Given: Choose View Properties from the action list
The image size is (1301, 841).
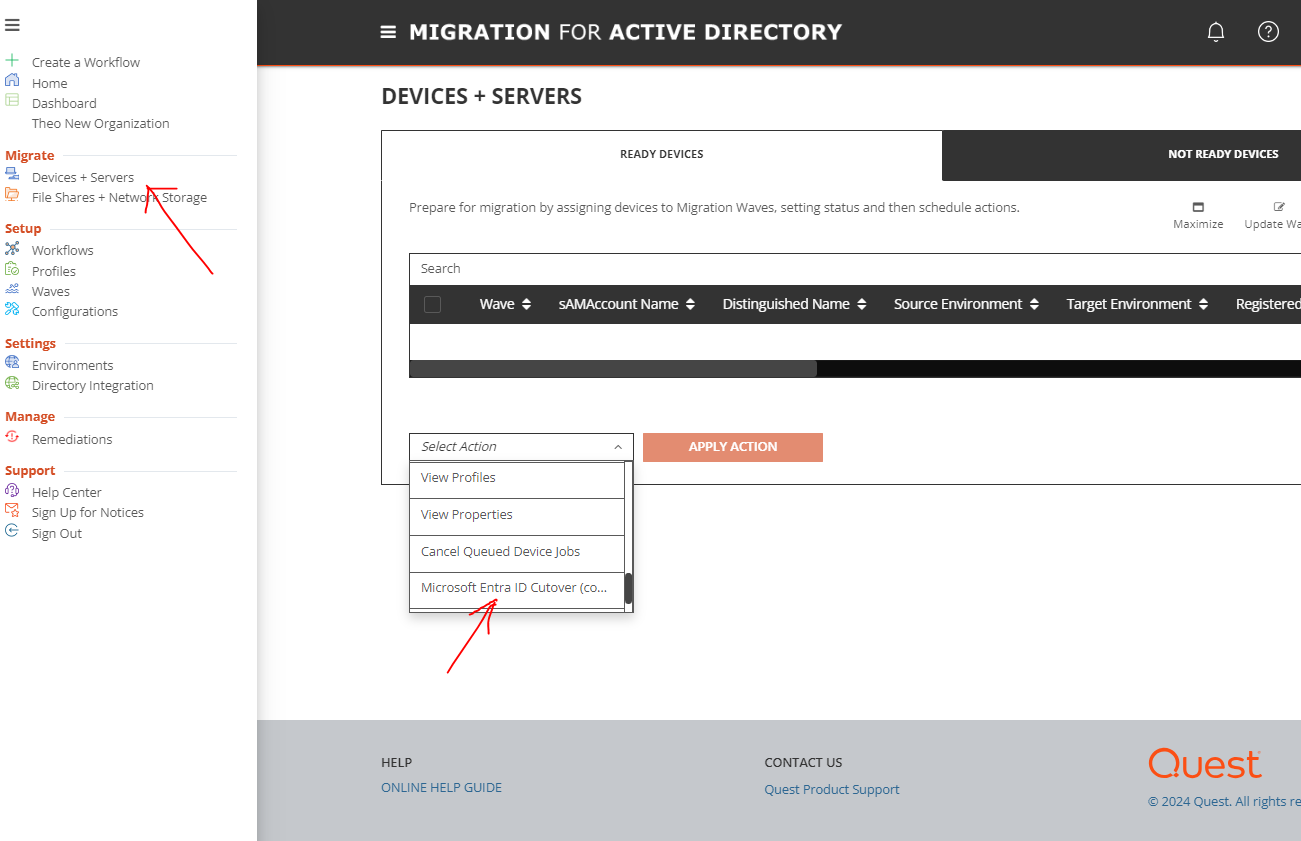Looking at the screenshot, I should point(517,515).
